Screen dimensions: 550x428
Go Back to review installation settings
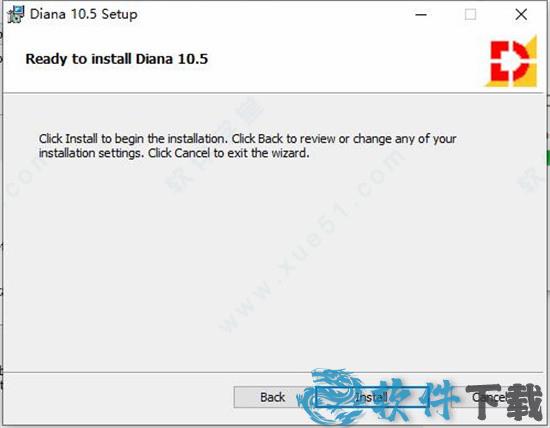[x=272, y=397]
